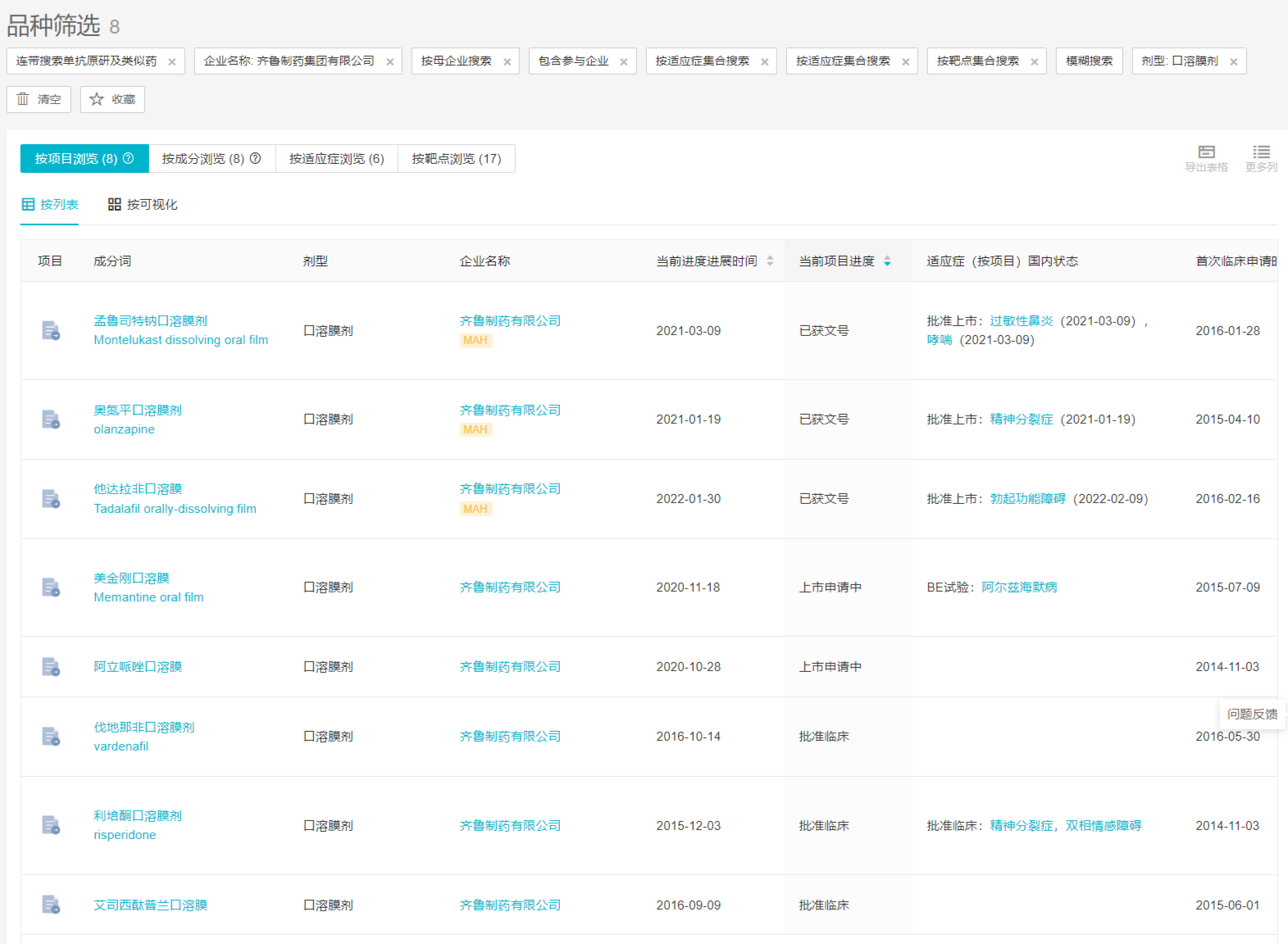Open the 奥氮平口溶膜剂 drug link
1288x944 pixels.
pyautogui.click(x=138, y=411)
